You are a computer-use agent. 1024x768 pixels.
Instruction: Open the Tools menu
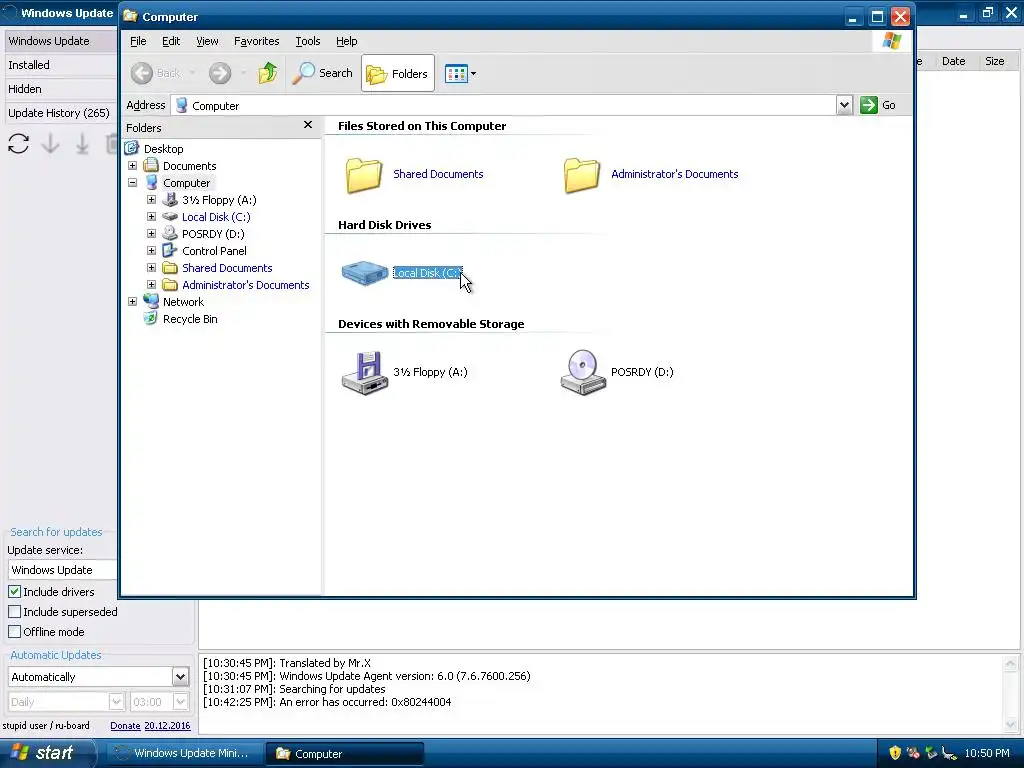point(308,41)
